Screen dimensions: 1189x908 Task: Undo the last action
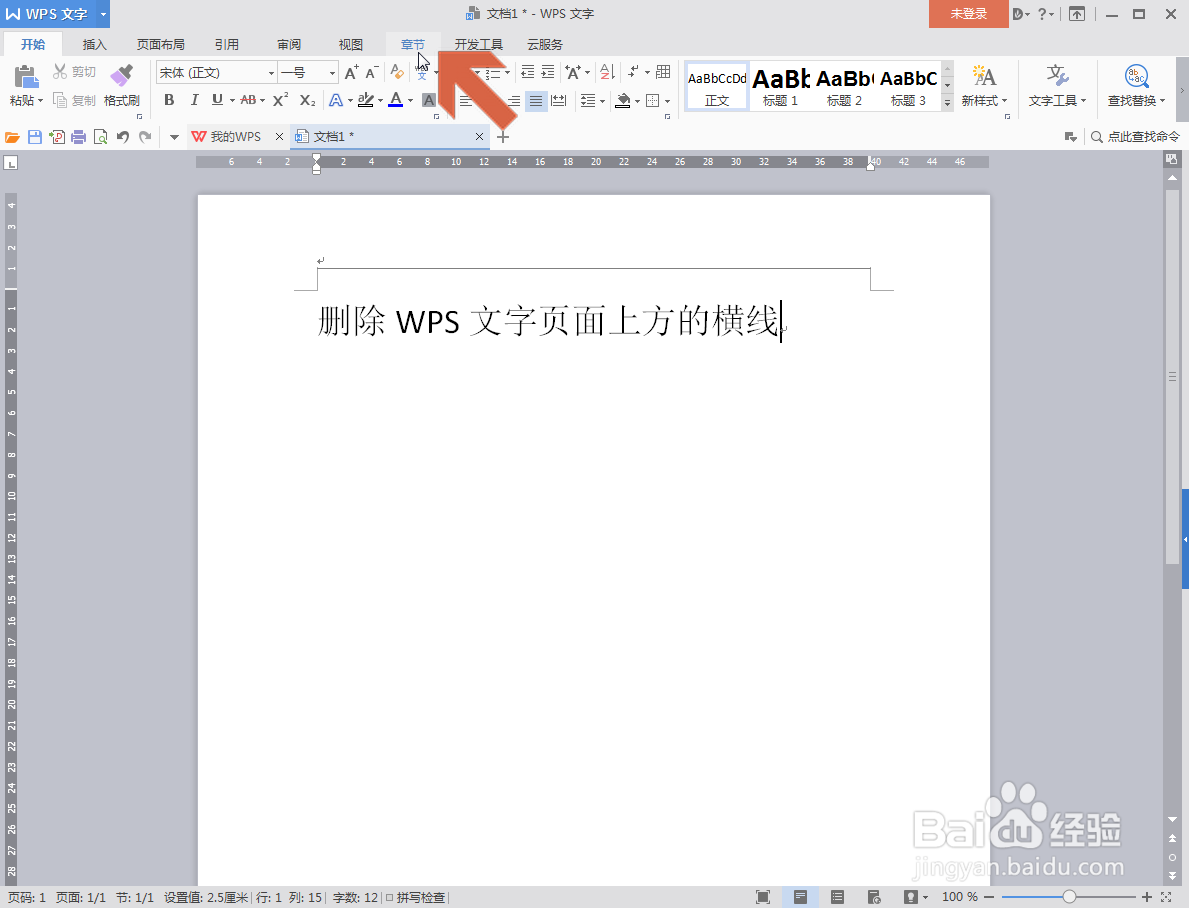[x=123, y=137]
